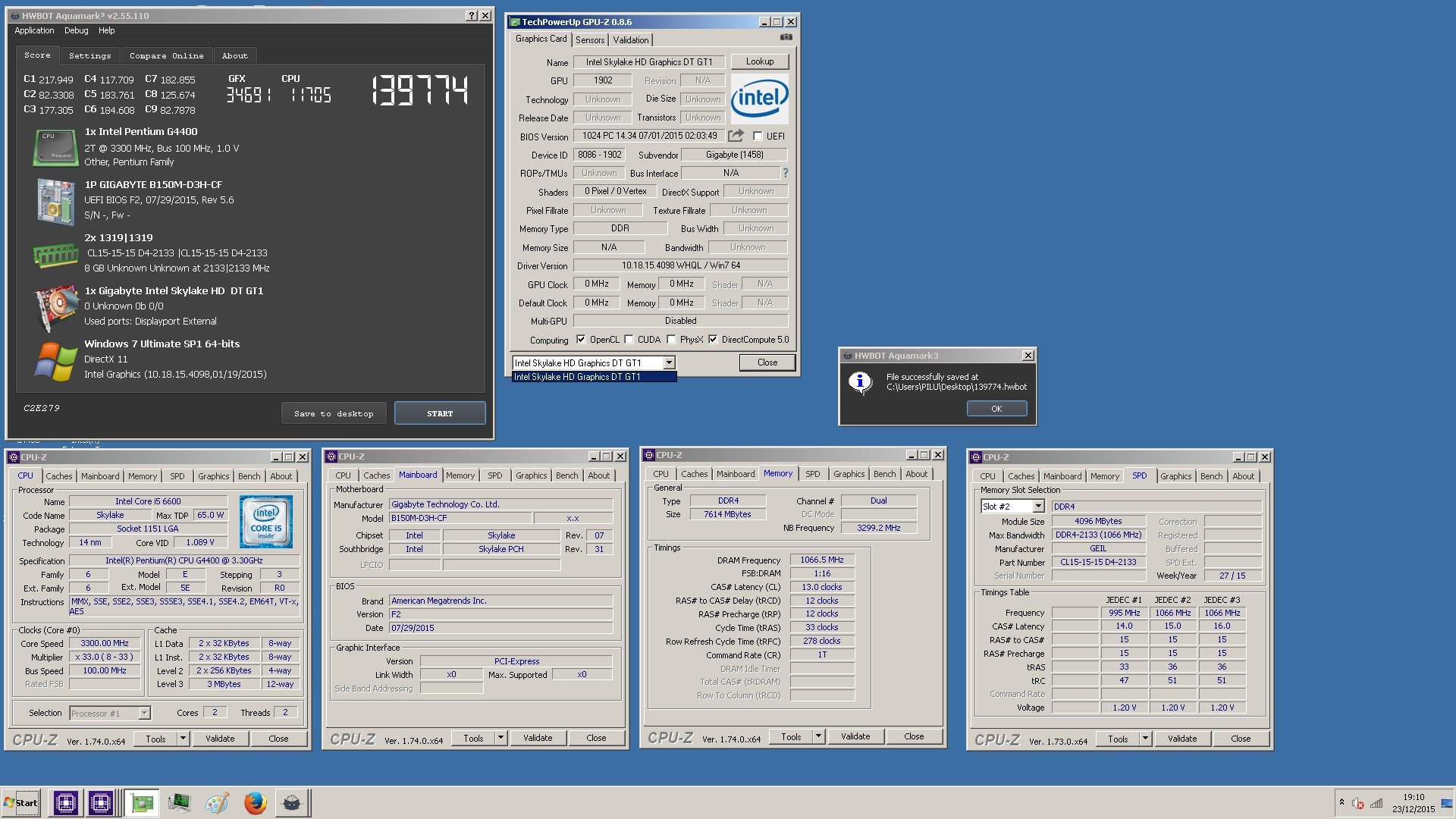
Task: Click the Intel logo in GPU-Z
Action: (759, 99)
